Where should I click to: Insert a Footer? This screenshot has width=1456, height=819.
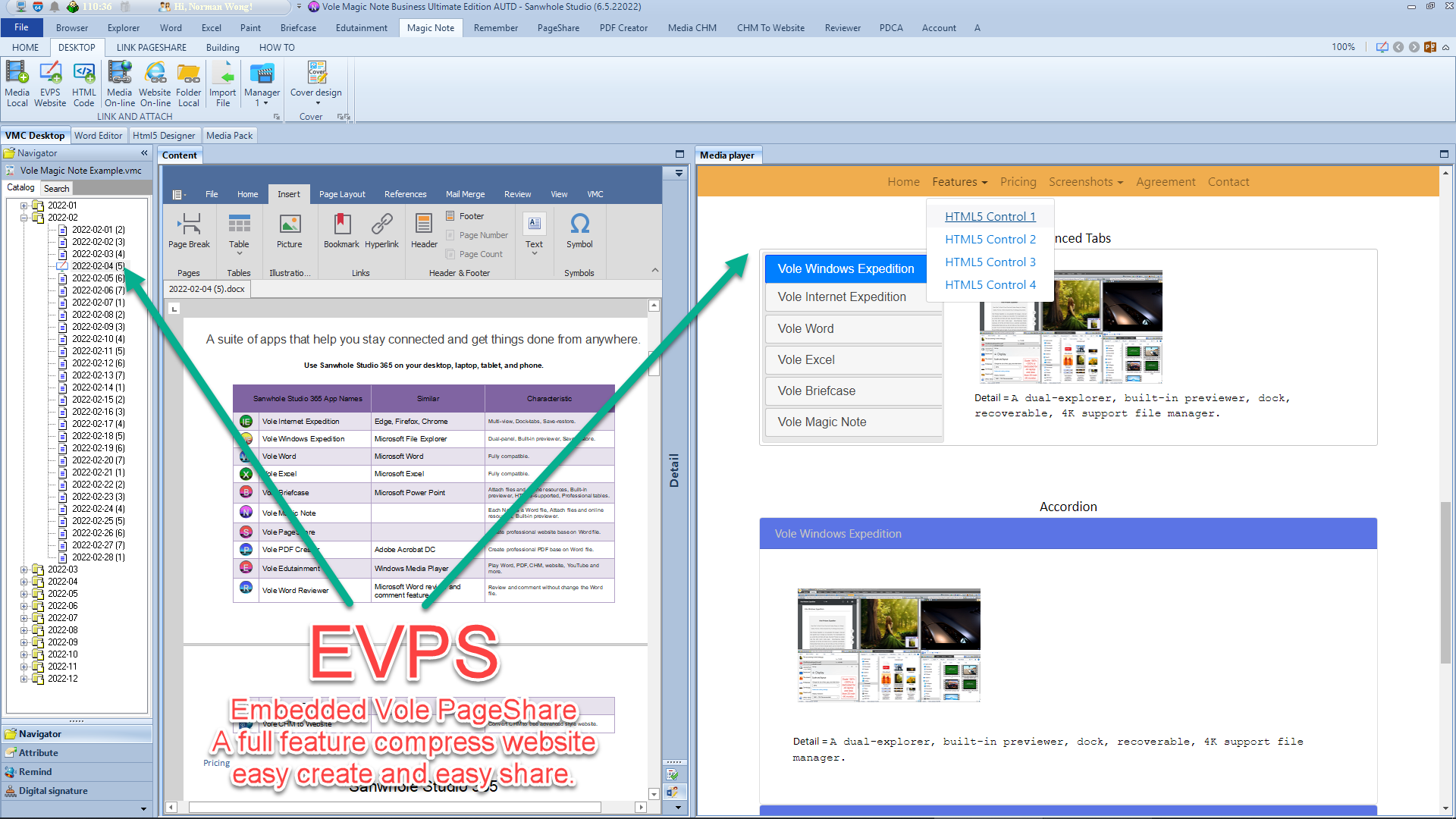pos(465,216)
